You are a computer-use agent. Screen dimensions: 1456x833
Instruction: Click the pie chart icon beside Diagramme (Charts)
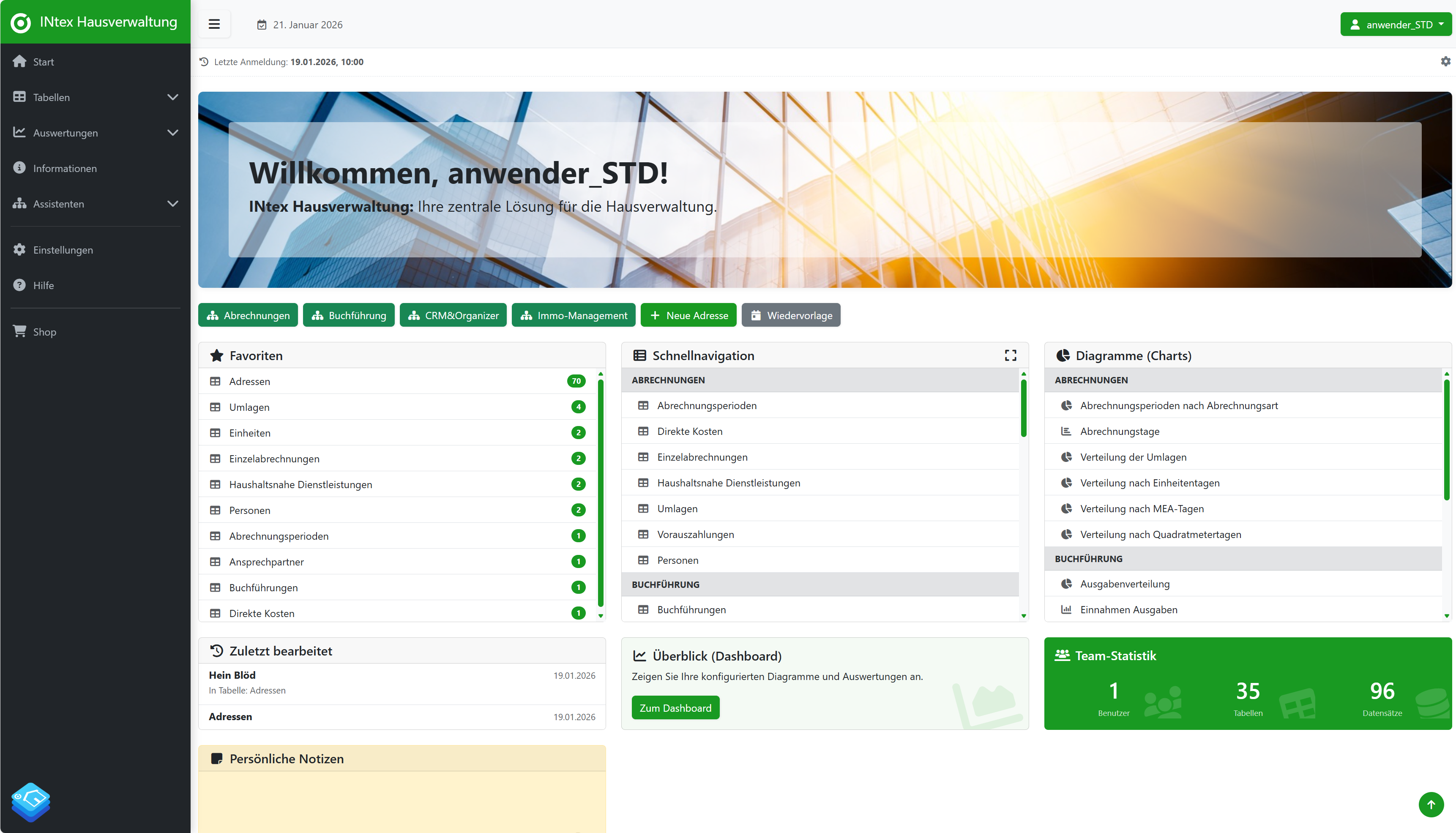(x=1063, y=355)
